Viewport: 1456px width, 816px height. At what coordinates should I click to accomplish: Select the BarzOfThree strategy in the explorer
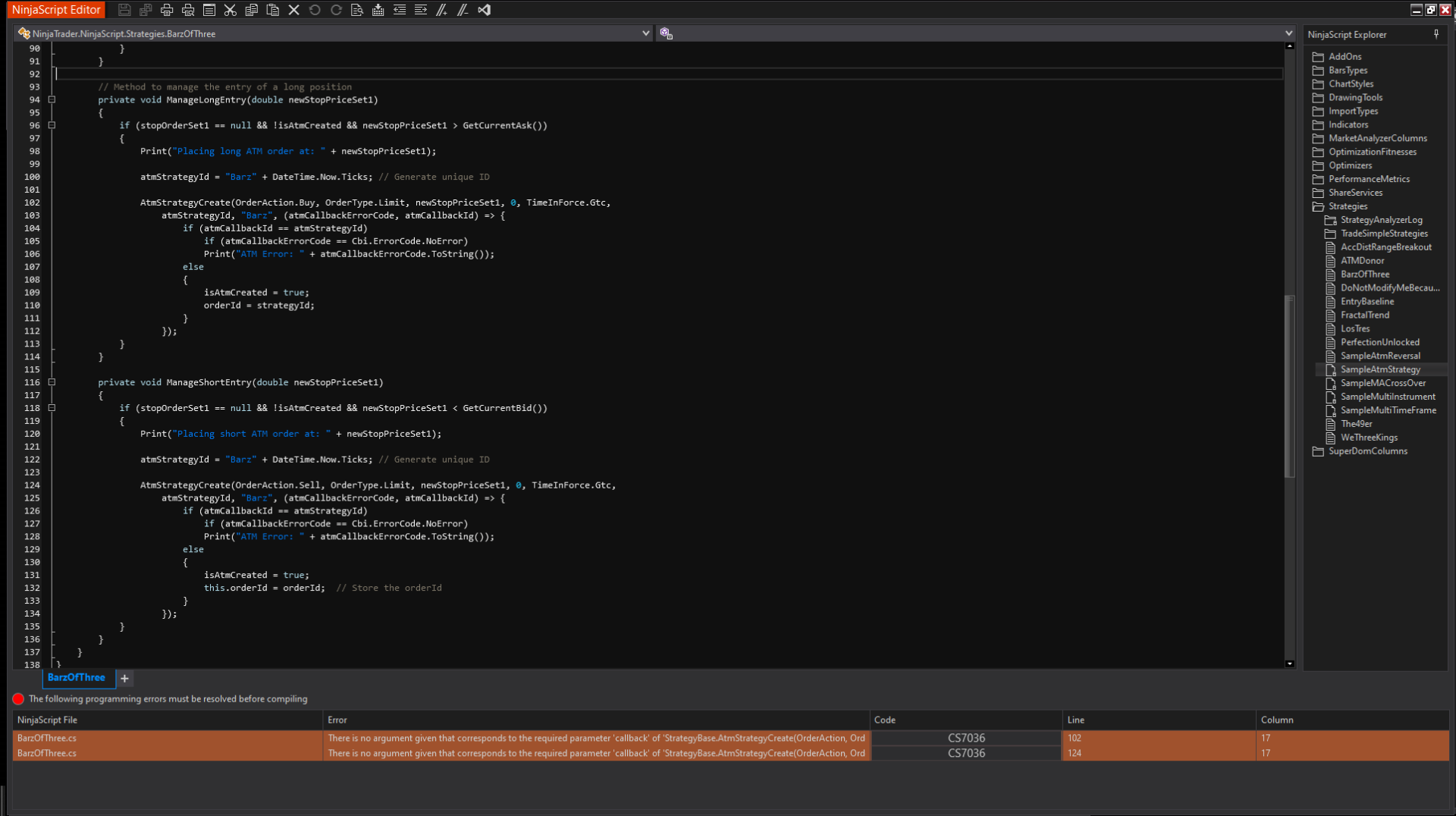tap(1365, 275)
